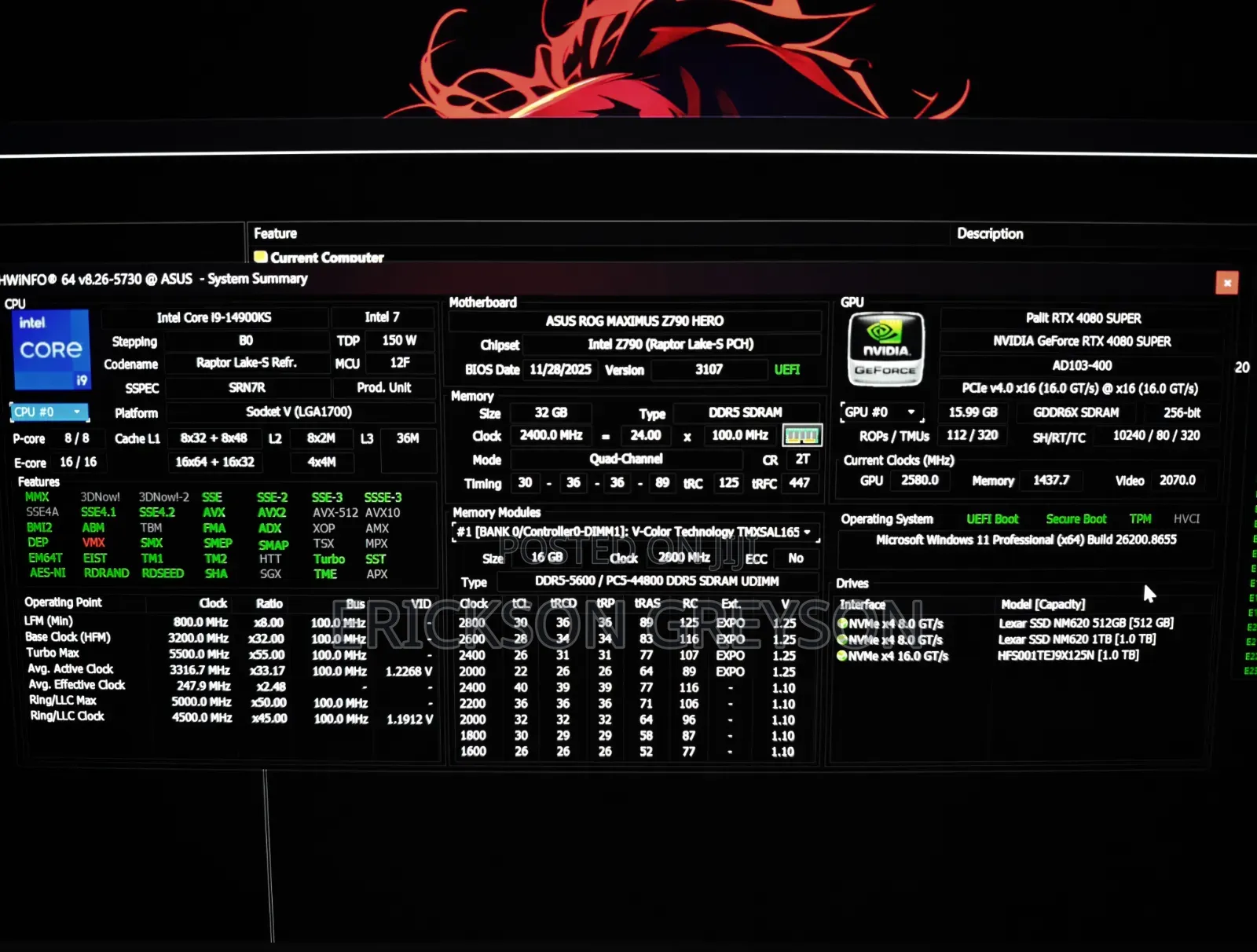Click the green memory module icon

[x=801, y=435]
